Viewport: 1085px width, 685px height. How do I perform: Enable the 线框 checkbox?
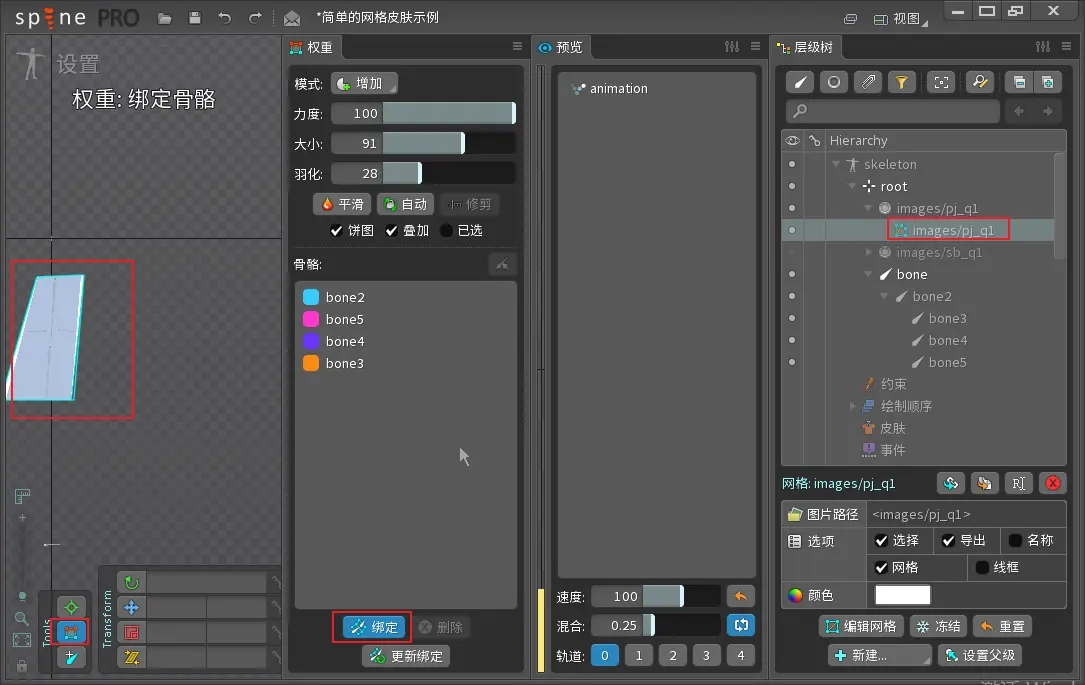981,567
